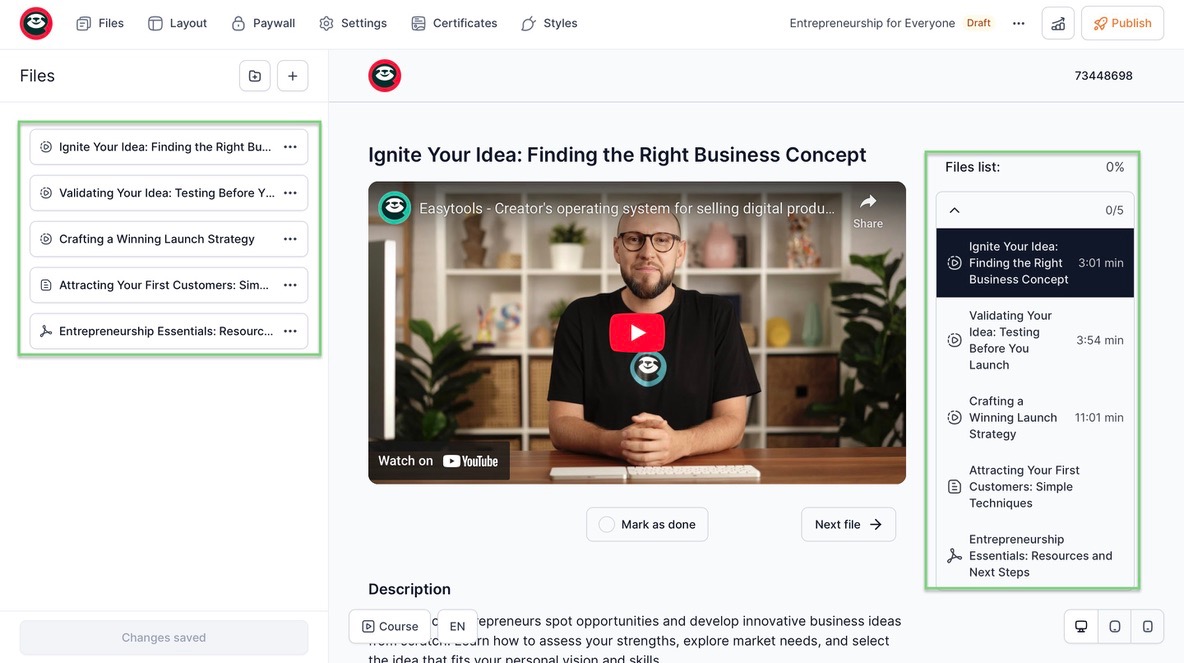Toggle the Mark as done circle
Viewport: 1184px width, 663px height.
pos(606,524)
